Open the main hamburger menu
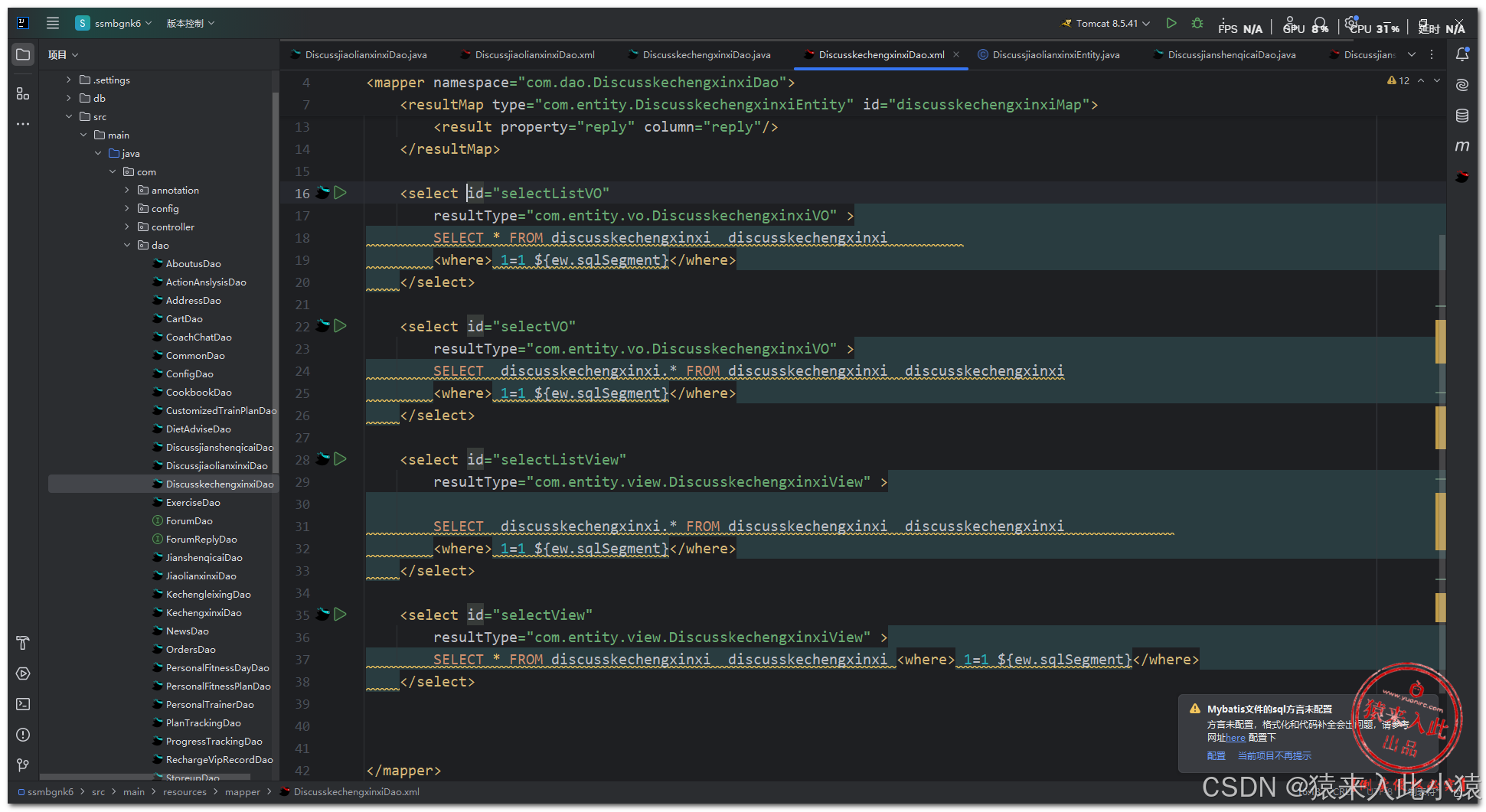Viewport: 1486px width, 812px height. (52, 23)
